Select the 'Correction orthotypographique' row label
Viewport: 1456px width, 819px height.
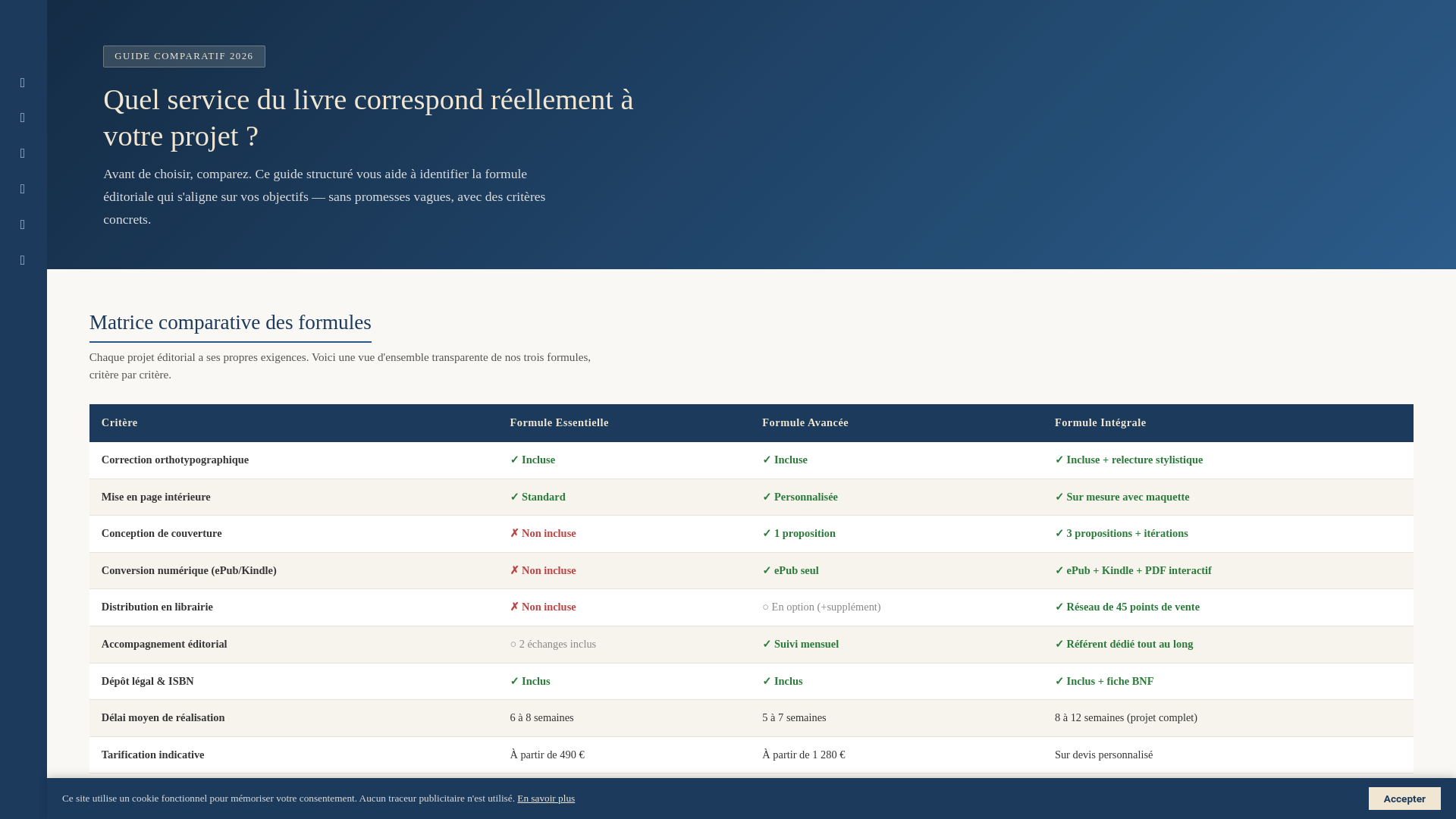coord(175,460)
